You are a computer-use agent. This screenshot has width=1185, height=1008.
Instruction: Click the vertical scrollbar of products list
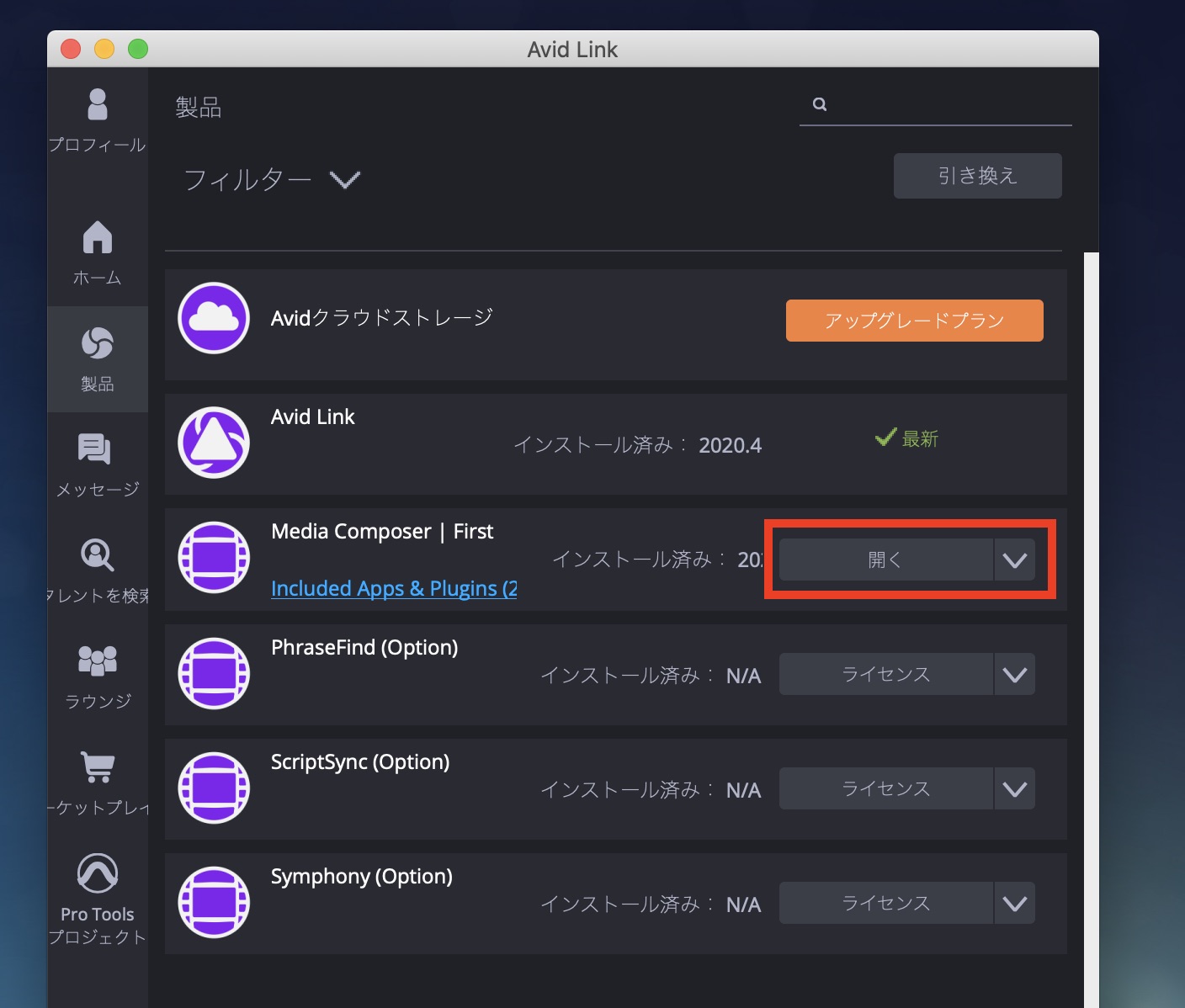pos(1092,630)
